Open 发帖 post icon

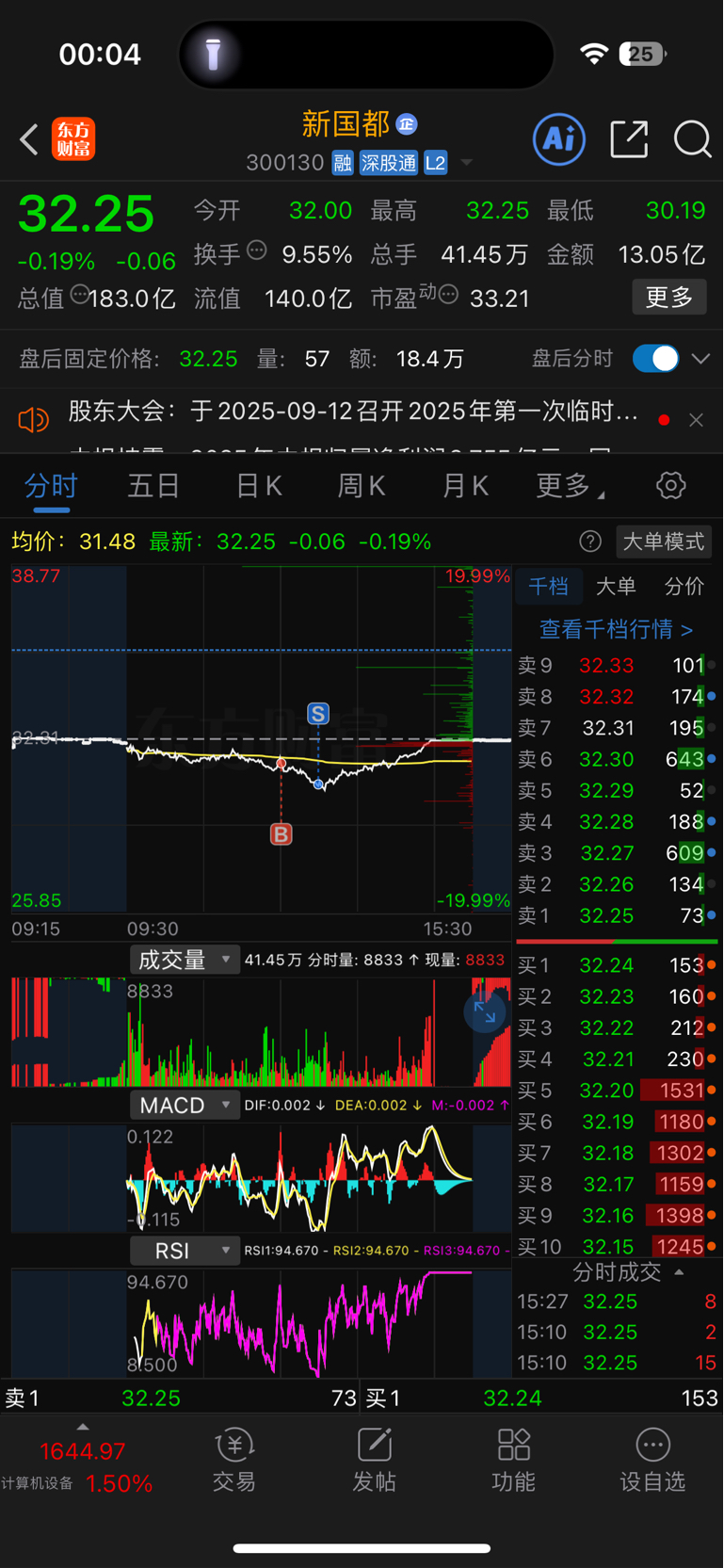374,1460
